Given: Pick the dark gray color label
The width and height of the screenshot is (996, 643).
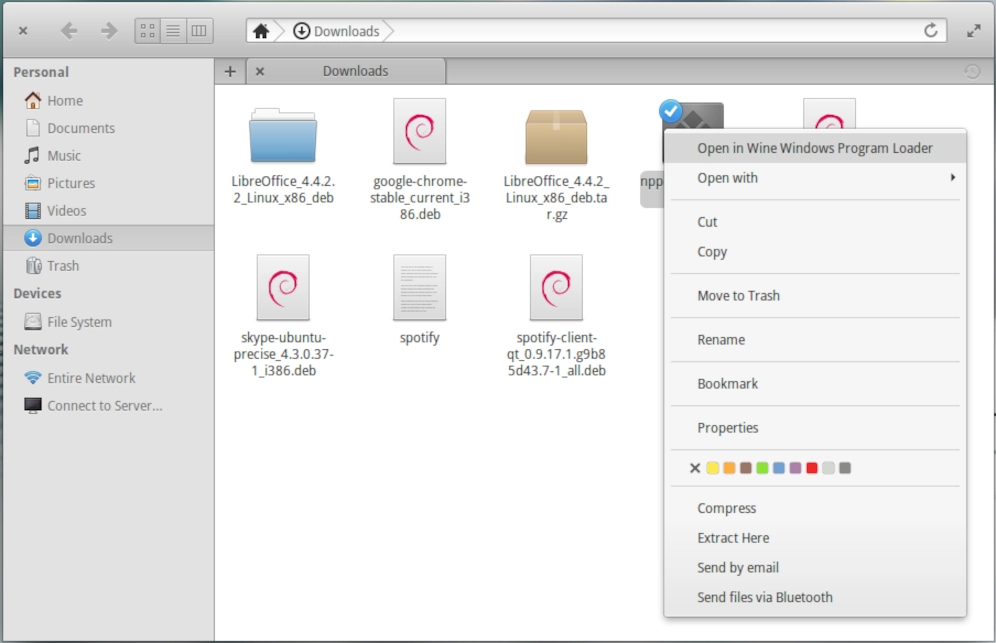Looking at the screenshot, I should coord(845,468).
